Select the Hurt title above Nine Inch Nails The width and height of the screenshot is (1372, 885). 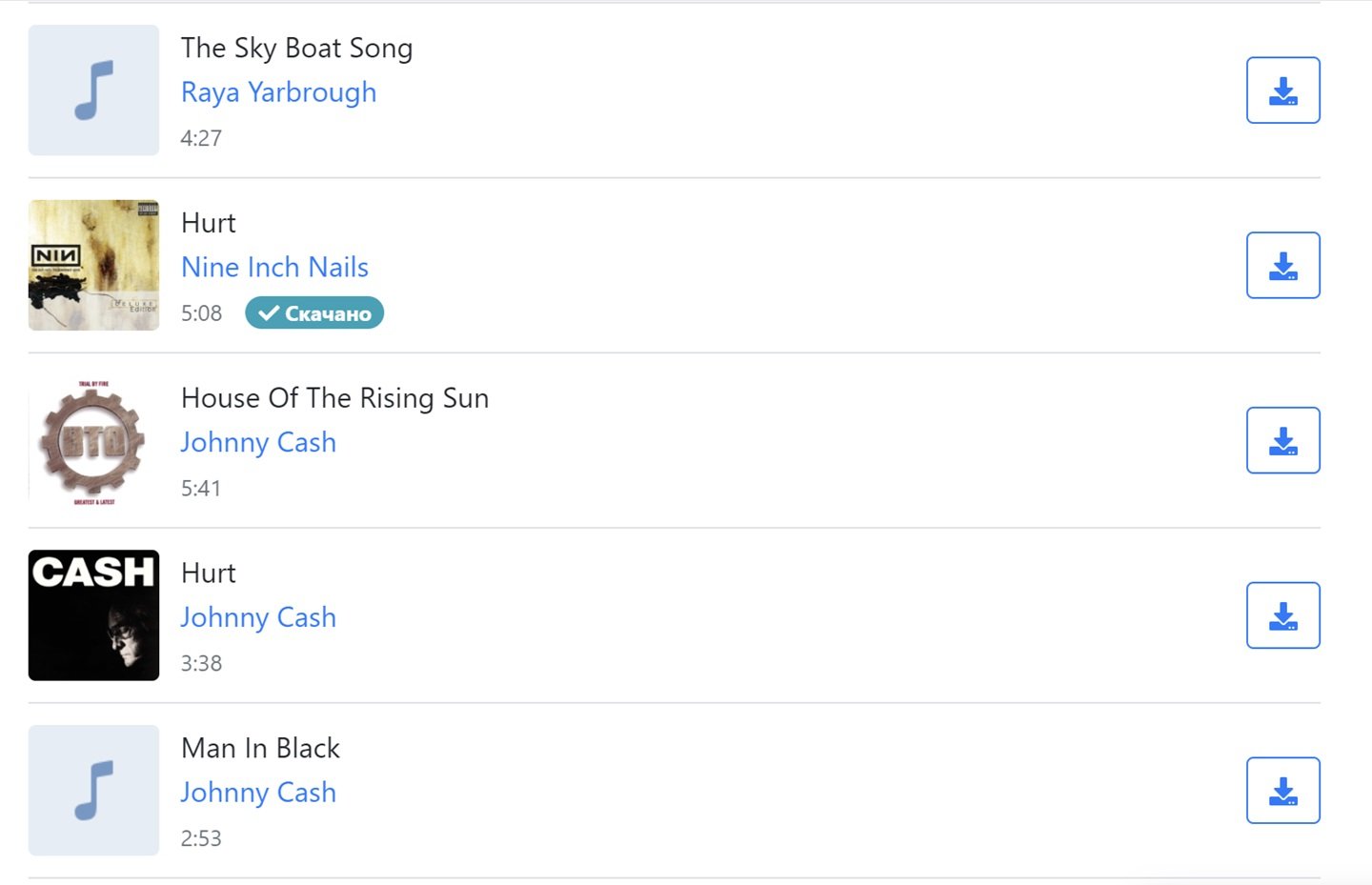click(209, 223)
